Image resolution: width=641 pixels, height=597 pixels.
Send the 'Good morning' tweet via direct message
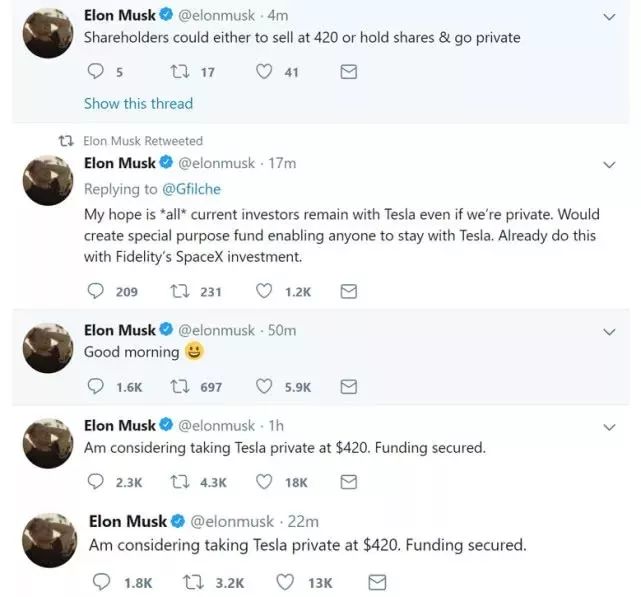pyautogui.click(x=349, y=387)
